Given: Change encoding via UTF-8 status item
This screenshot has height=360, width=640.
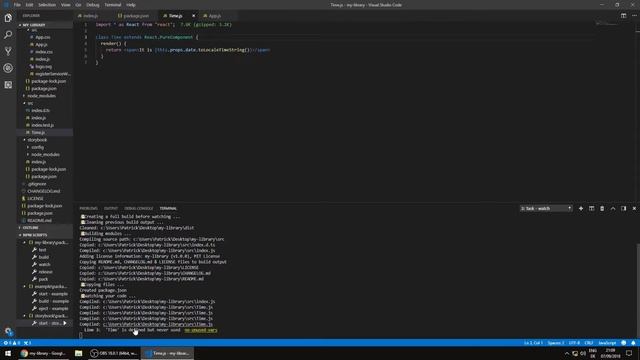Looking at the screenshot, I should point(574,343).
